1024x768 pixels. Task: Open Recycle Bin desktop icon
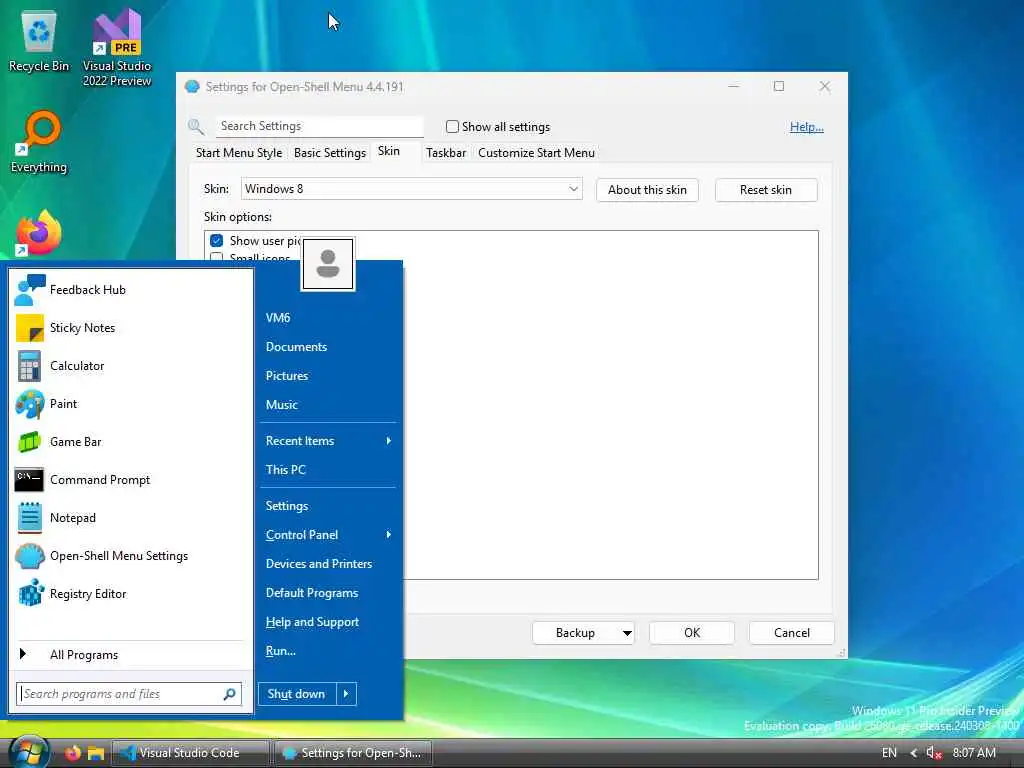coord(39,41)
